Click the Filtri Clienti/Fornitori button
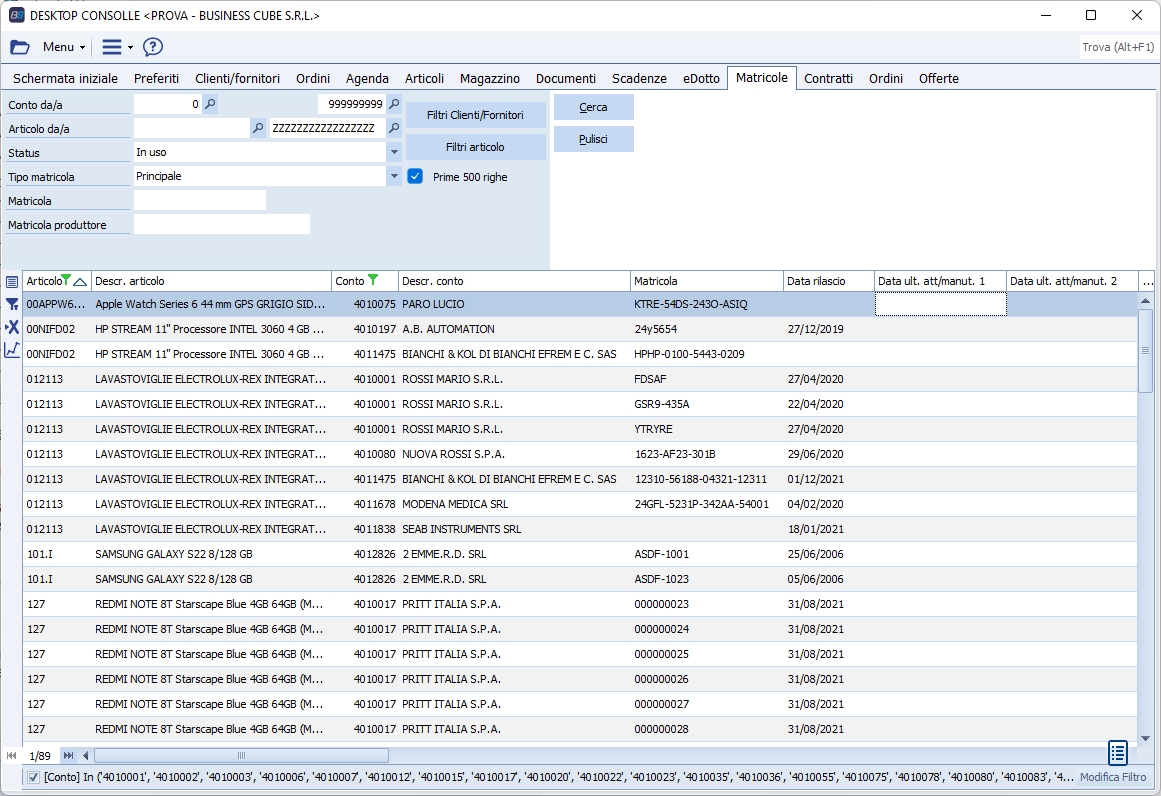The image size is (1161, 796). [475, 115]
